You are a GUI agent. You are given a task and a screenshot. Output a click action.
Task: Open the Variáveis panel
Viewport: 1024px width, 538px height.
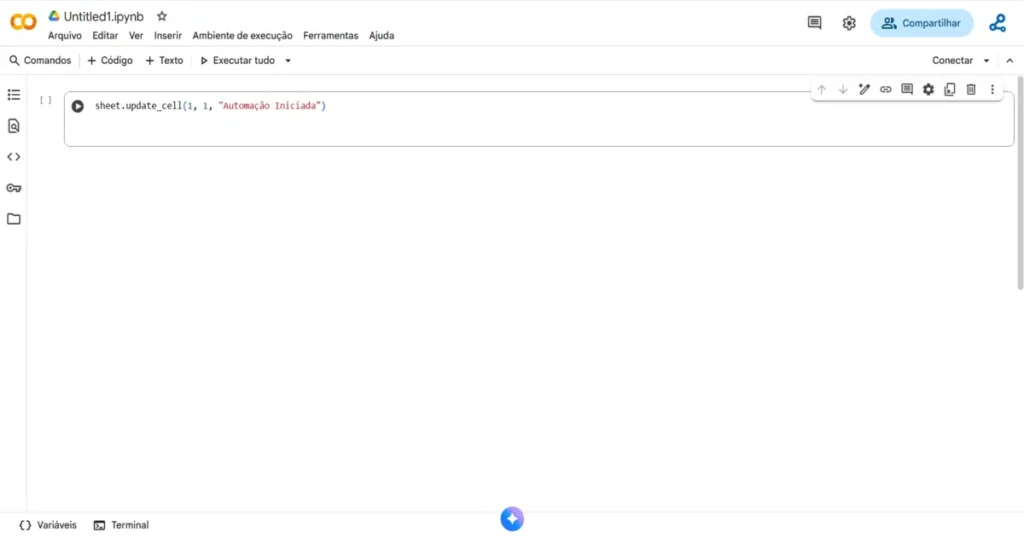(48, 525)
